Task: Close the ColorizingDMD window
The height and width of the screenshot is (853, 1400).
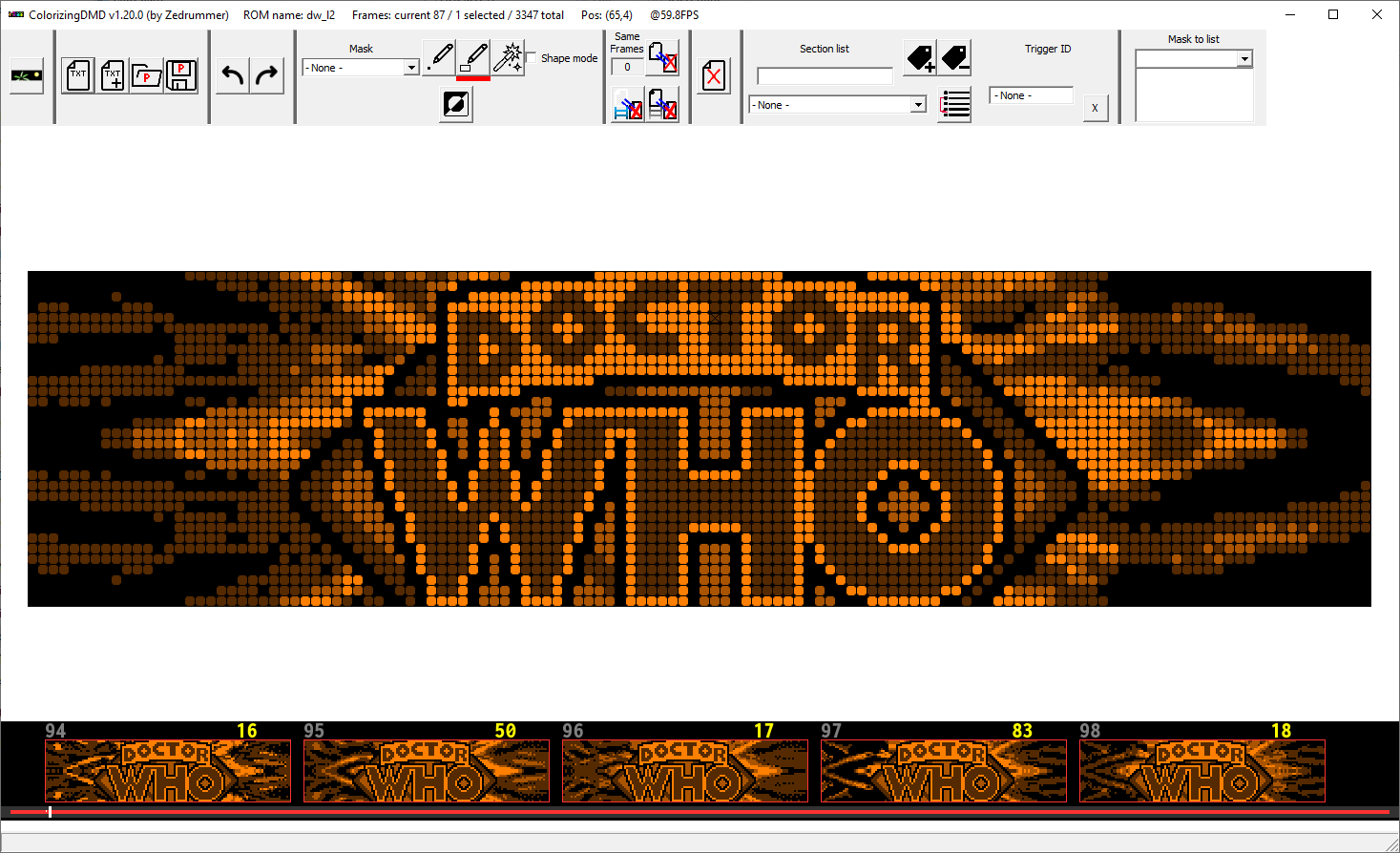Action: point(1377,14)
